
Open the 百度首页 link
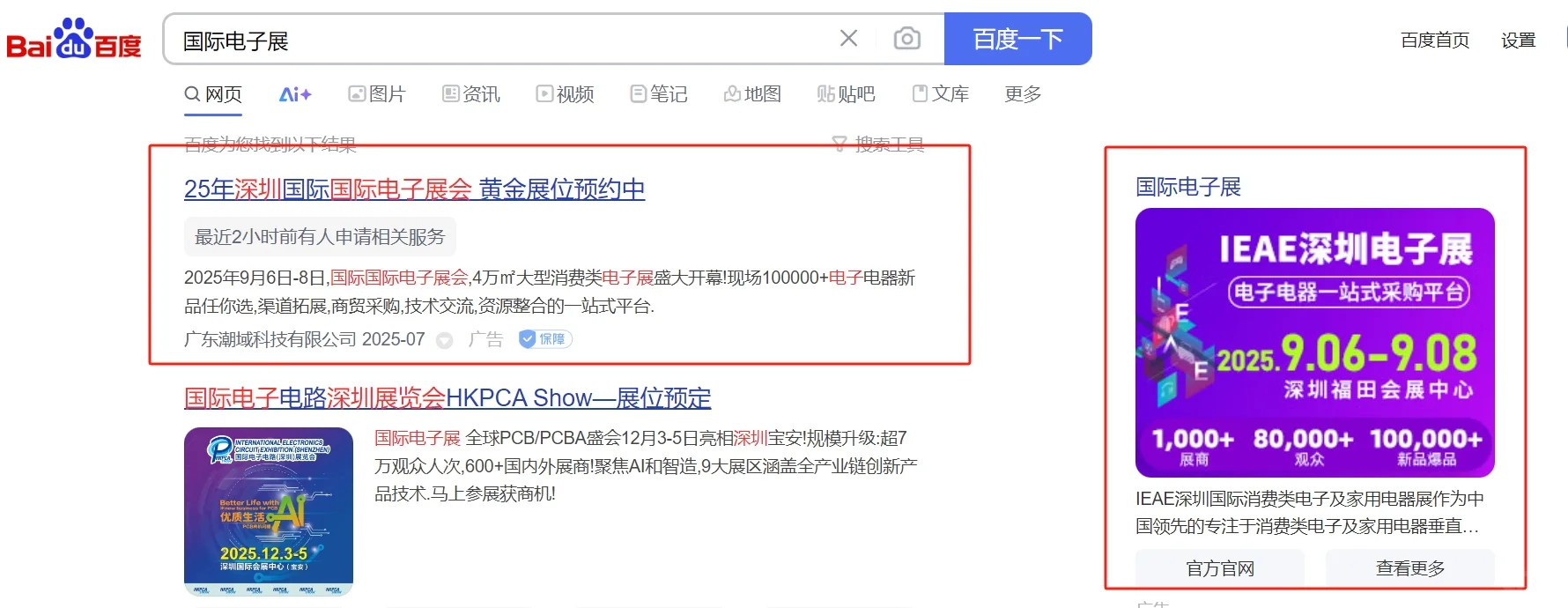[1435, 41]
